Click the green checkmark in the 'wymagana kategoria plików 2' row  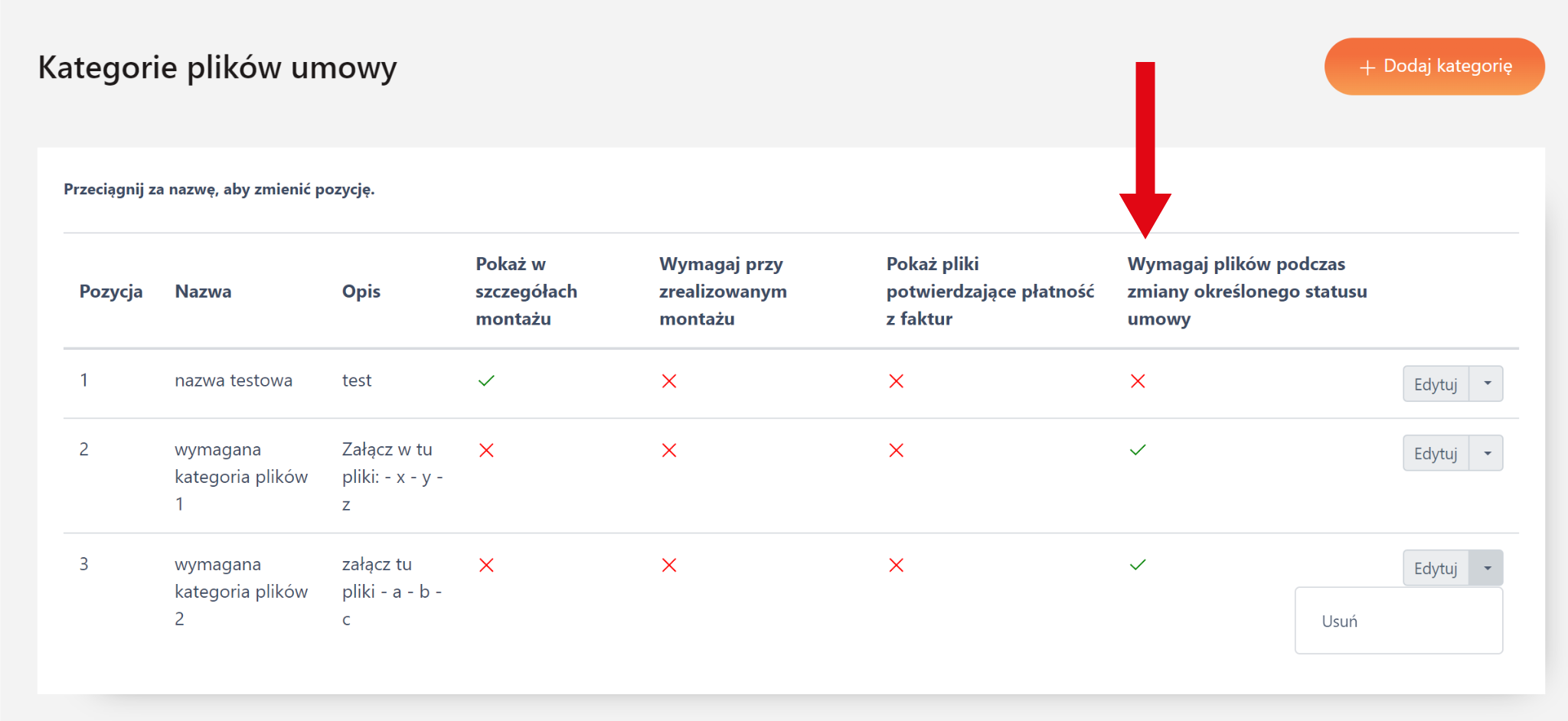tap(1138, 565)
